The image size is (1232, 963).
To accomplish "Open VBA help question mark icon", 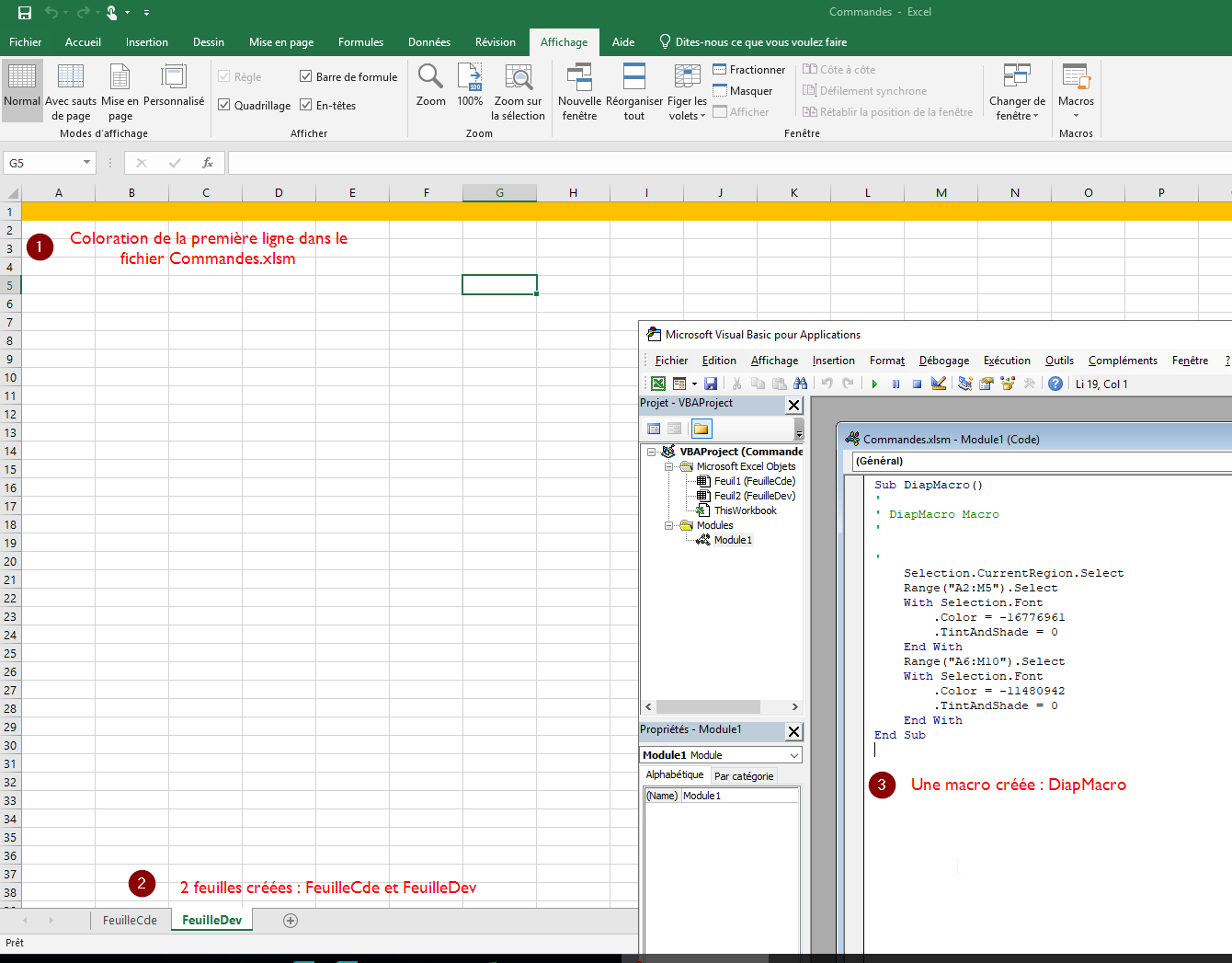I will [x=1055, y=384].
